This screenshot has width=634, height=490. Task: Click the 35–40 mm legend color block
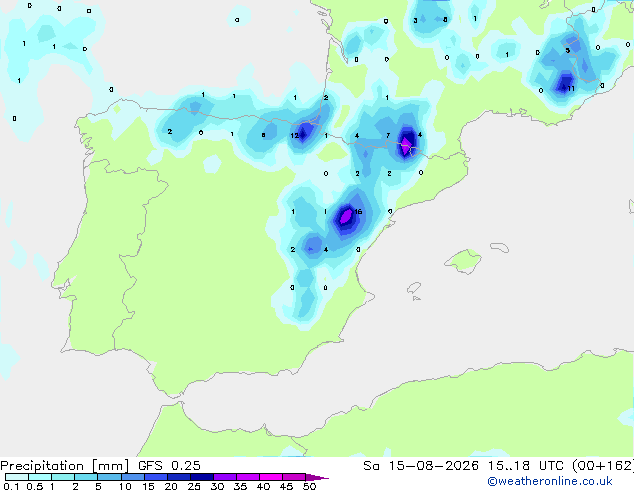(247, 477)
